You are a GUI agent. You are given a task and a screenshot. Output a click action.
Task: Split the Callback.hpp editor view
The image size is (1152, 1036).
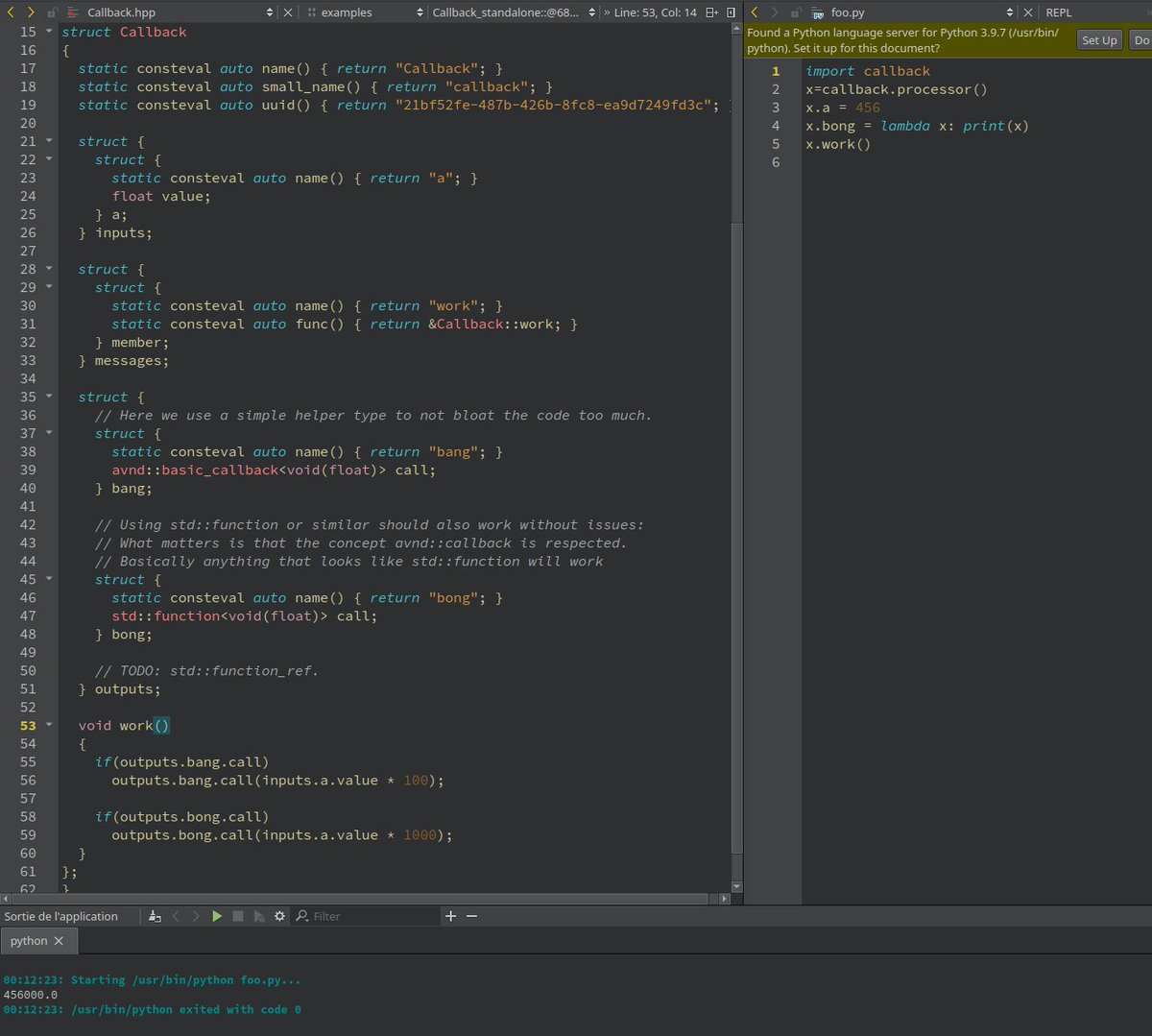[x=709, y=12]
